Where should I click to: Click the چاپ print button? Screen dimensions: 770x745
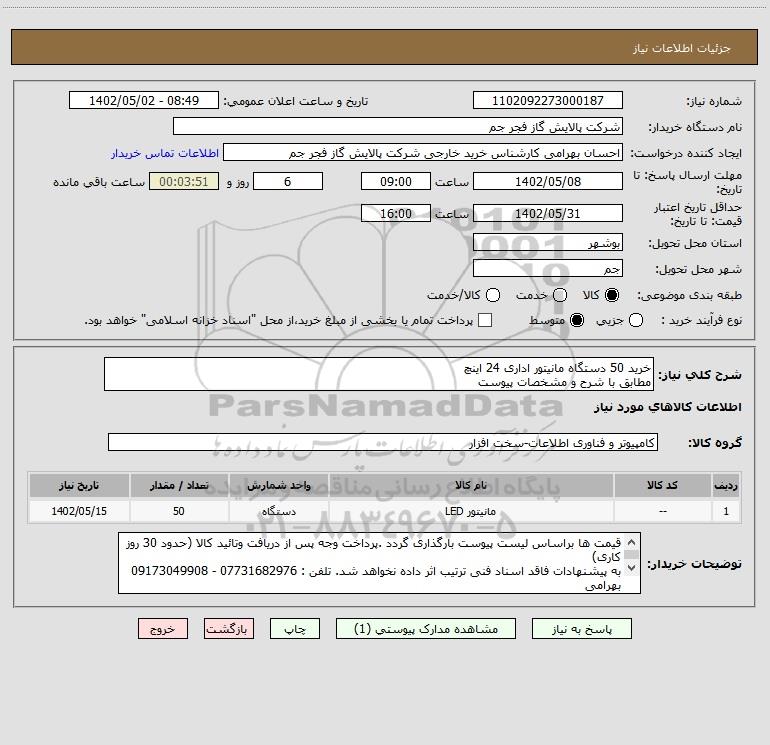point(295,629)
